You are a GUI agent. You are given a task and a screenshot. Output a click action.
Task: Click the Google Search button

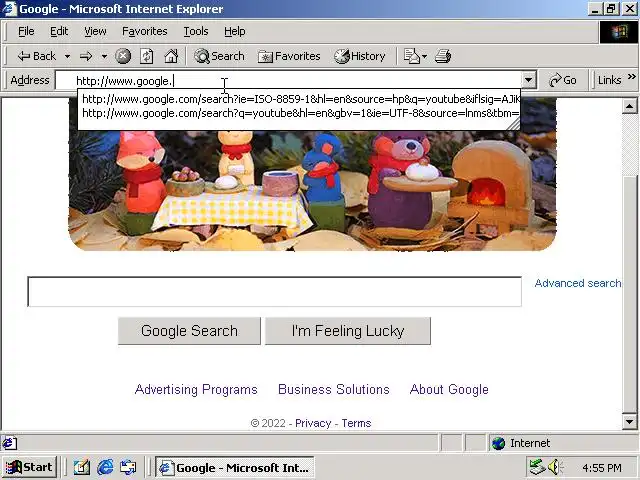click(x=189, y=331)
